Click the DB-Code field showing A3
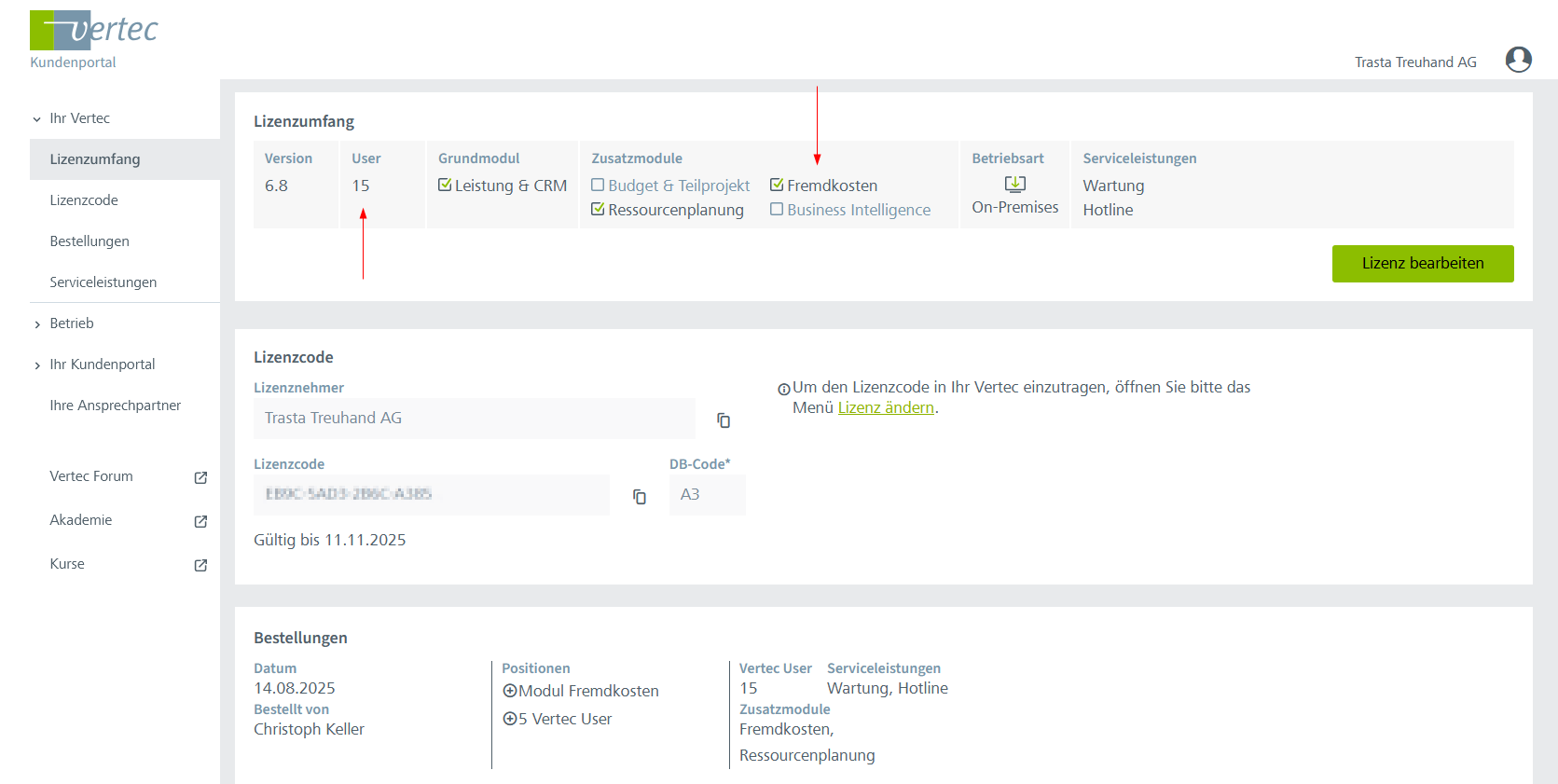Viewport: 1558px width, 784px height. [708, 495]
